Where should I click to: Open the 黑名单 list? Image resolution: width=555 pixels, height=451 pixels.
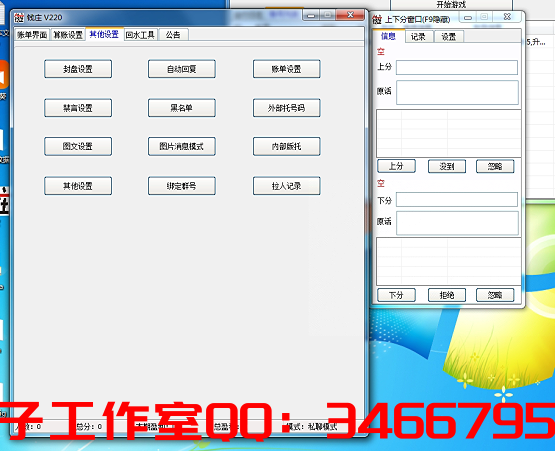tap(182, 108)
